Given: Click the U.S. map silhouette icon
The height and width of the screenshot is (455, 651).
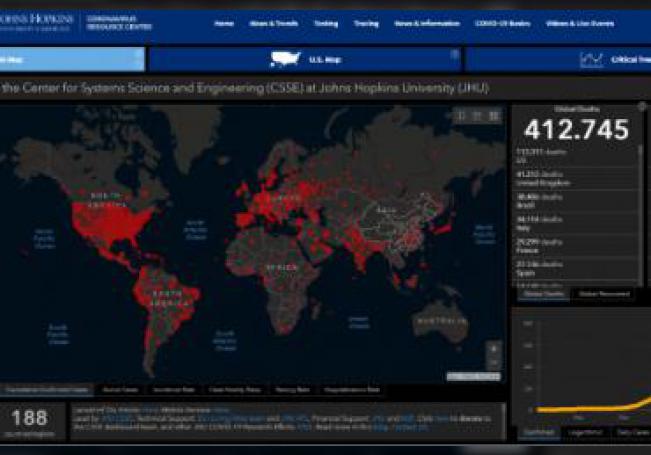Looking at the screenshot, I should click(x=285, y=59).
